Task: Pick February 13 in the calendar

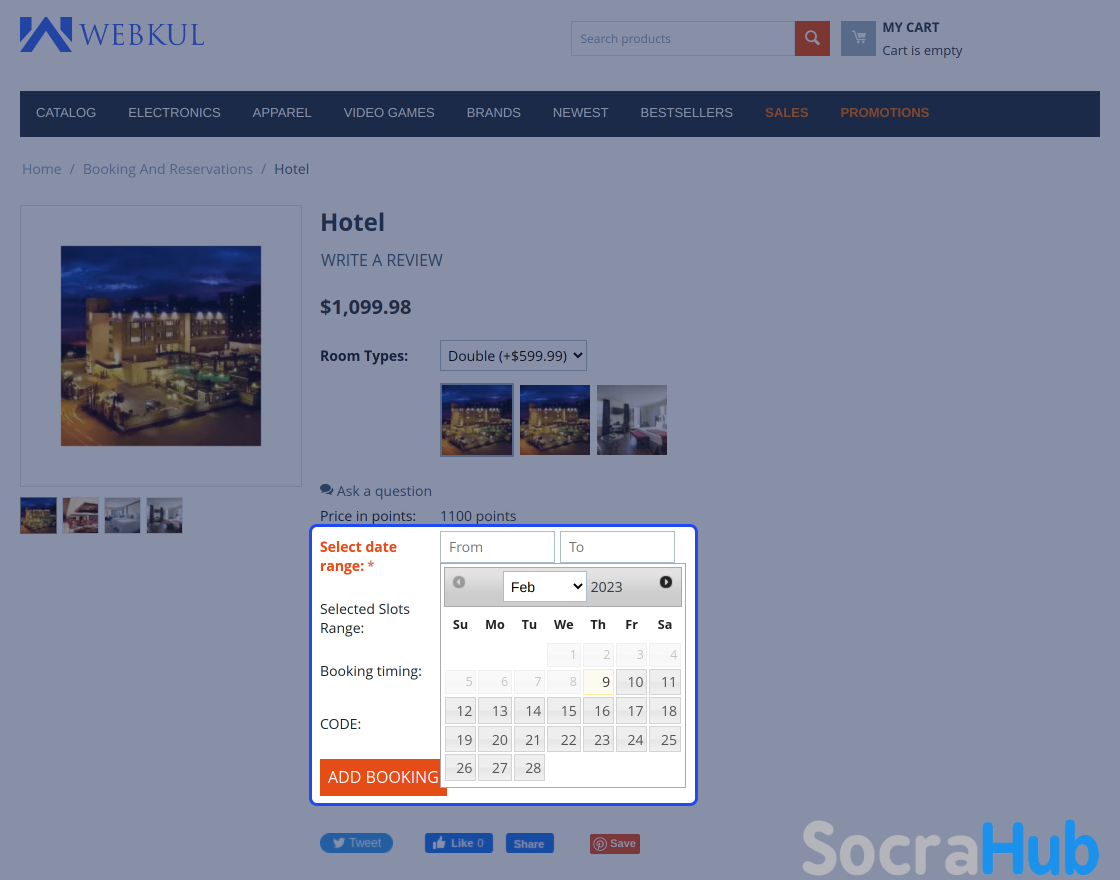Action: pos(495,711)
